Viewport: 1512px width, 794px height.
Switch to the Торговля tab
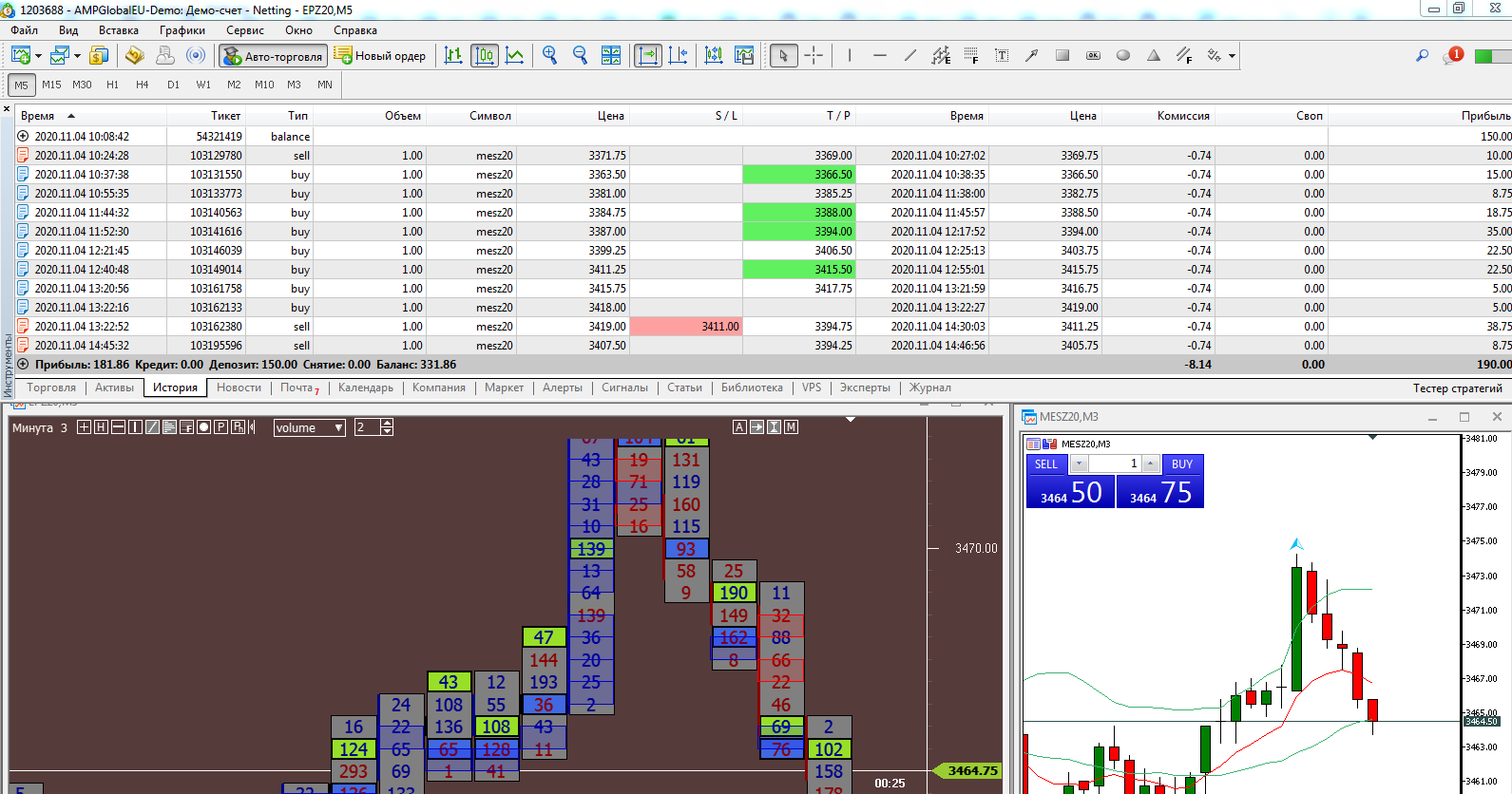[x=51, y=388]
